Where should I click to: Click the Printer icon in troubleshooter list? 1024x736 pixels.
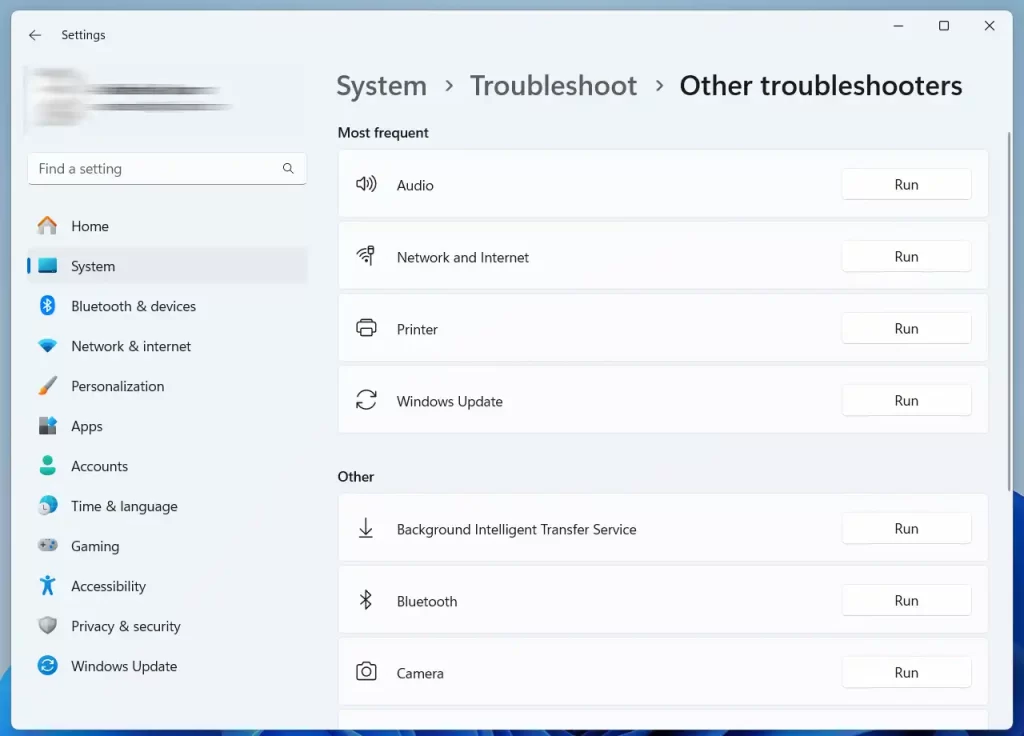click(366, 328)
